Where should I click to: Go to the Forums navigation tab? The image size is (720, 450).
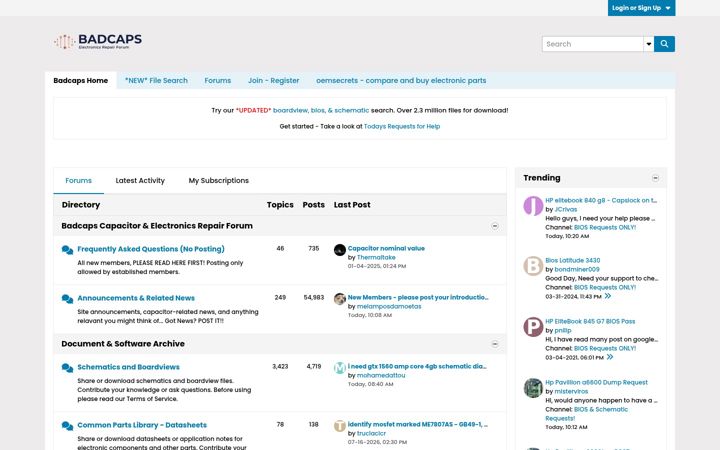click(218, 80)
